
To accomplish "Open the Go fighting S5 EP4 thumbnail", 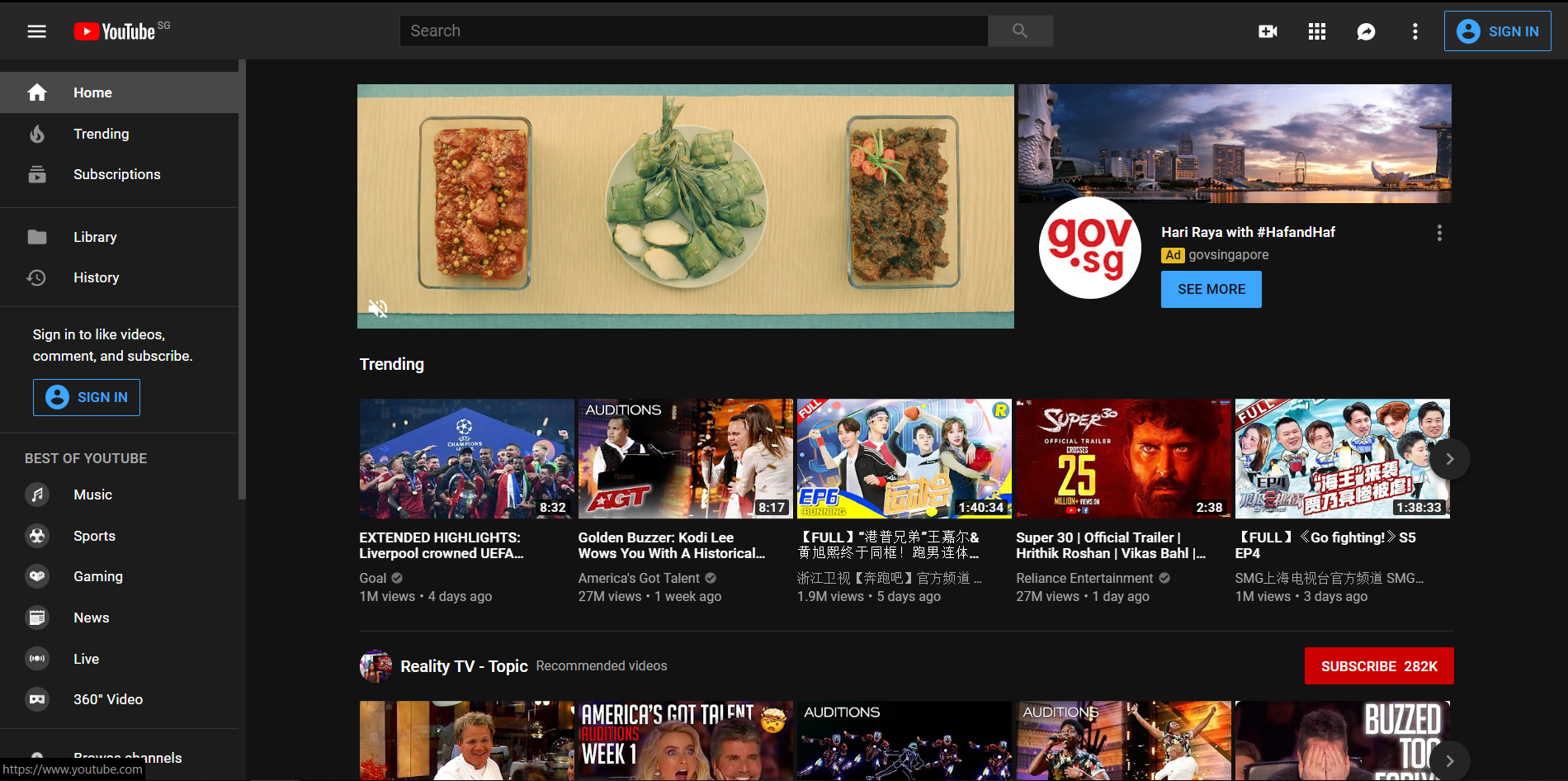I will tap(1342, 459).
